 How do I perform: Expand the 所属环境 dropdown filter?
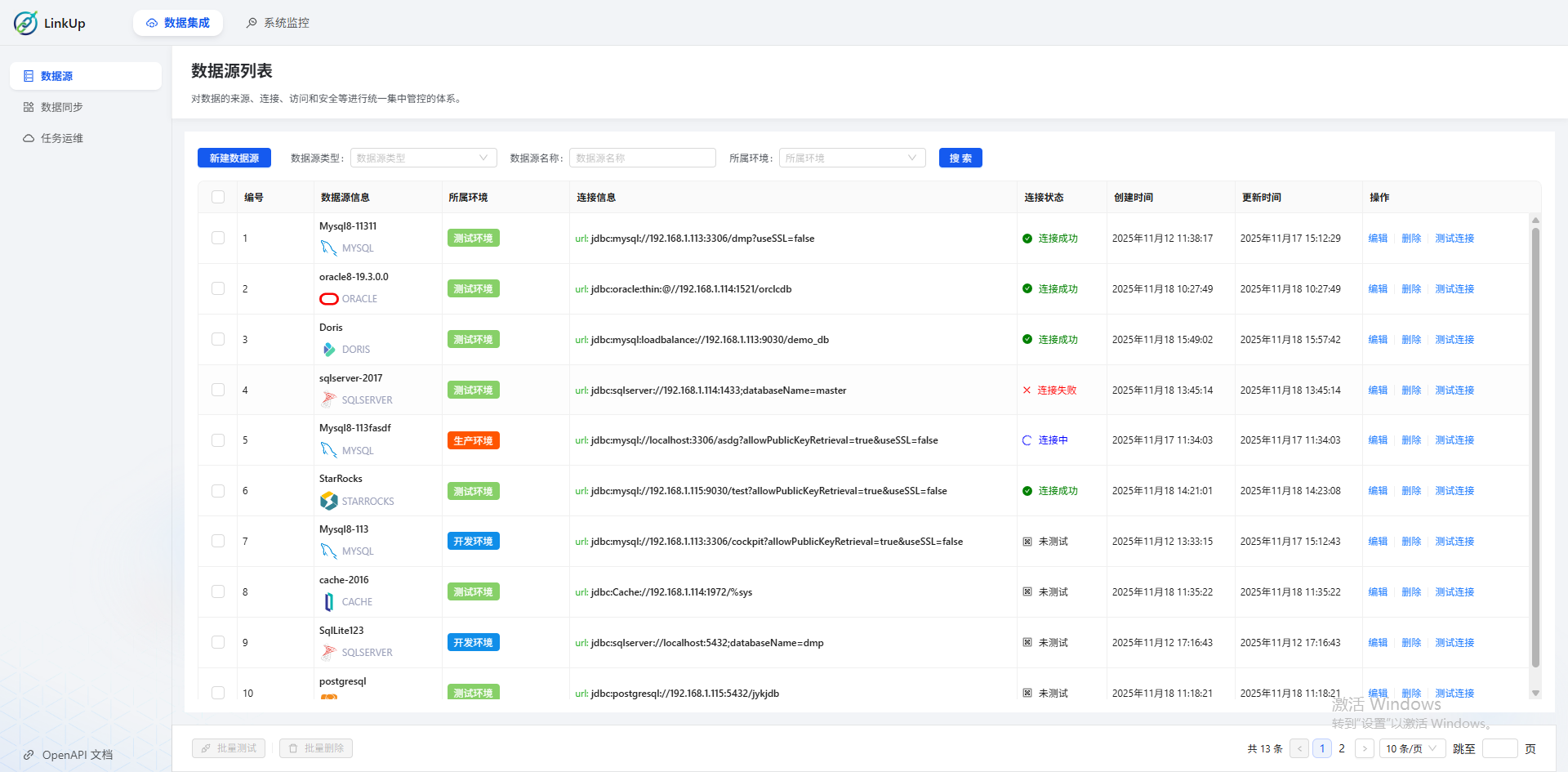pos(852,158)
